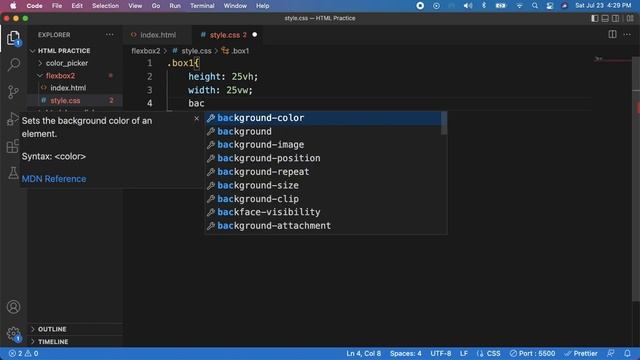
Task: Open editor more actions ellipsis
Action: point(627,35)
